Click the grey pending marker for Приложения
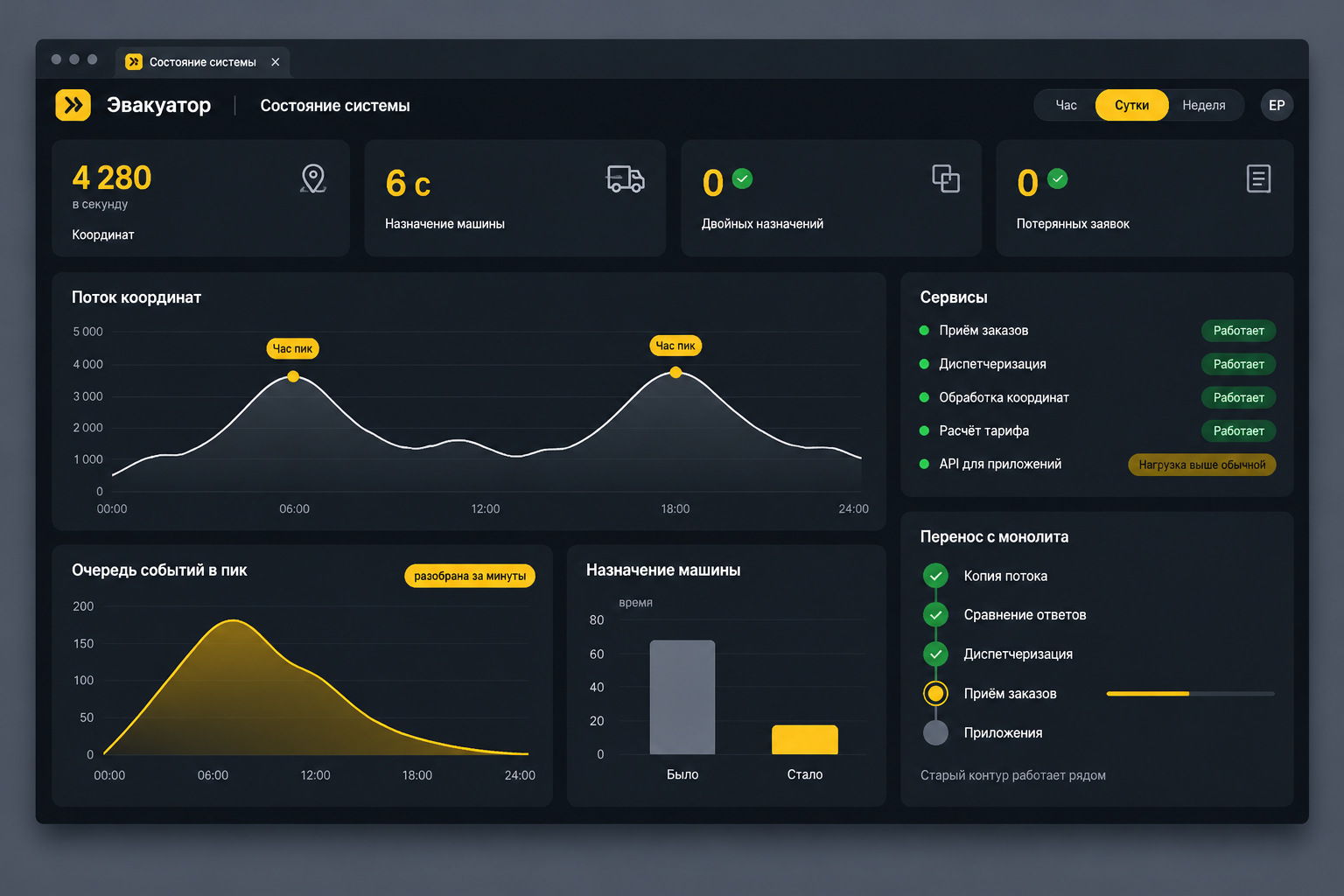Image resolution: width=1344 pixels, height=896 pixels. tap(935, 732)
